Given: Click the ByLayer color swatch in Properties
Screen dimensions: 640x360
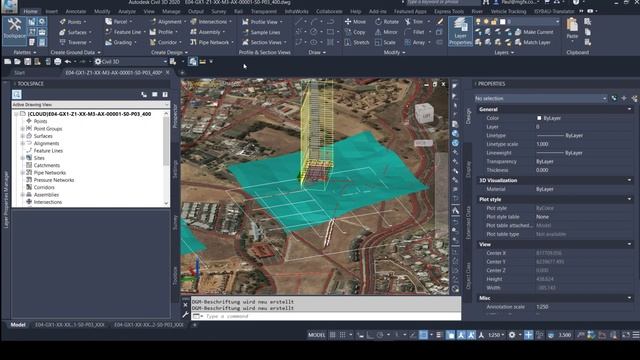Looking at the screenshot, I should click(x=539, y=118).
